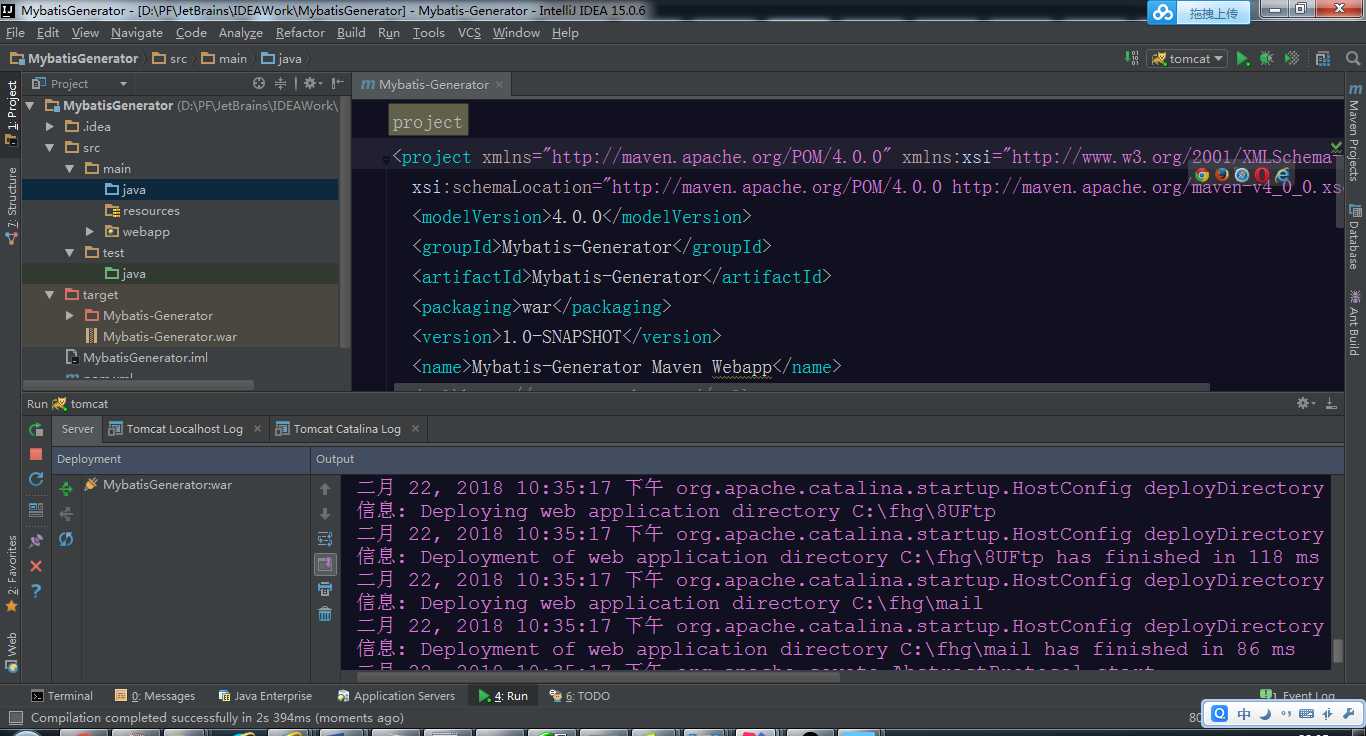Collapse the MybatisGenerator root node
1366x736 pixels.
point(30,105)
